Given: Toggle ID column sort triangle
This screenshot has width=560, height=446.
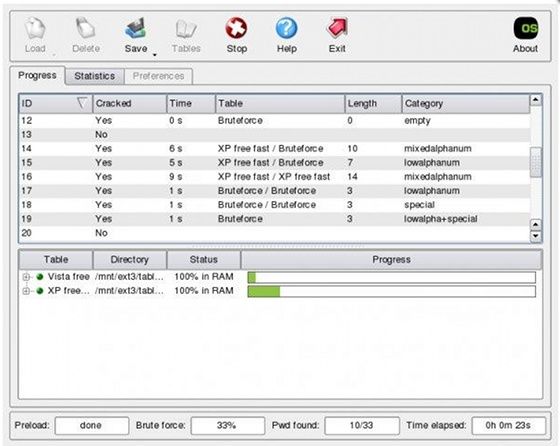Looking at the screenshot, I should click(82, 103).
